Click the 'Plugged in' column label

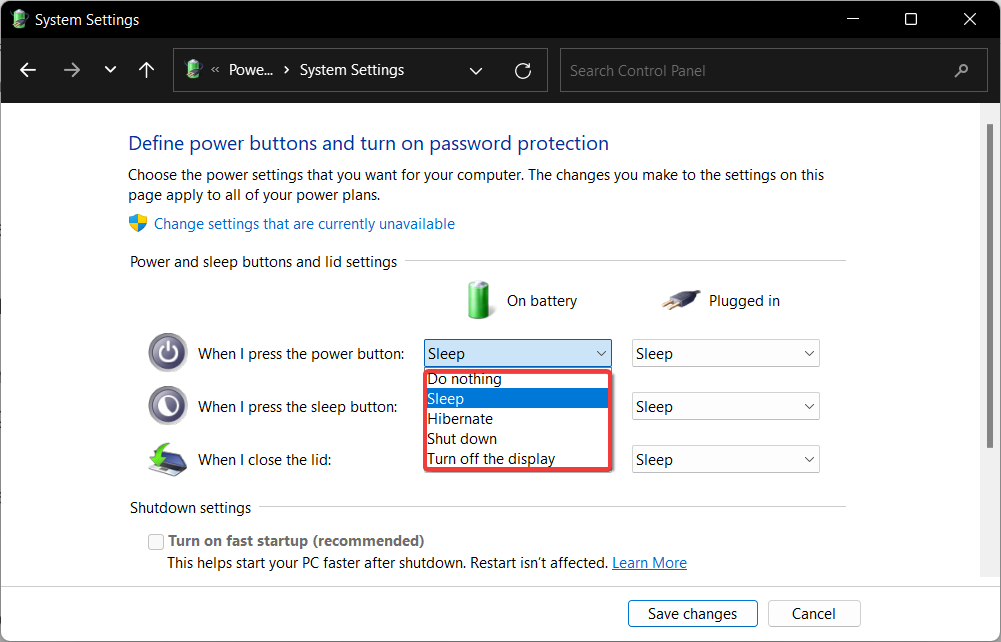coord(744,301)
